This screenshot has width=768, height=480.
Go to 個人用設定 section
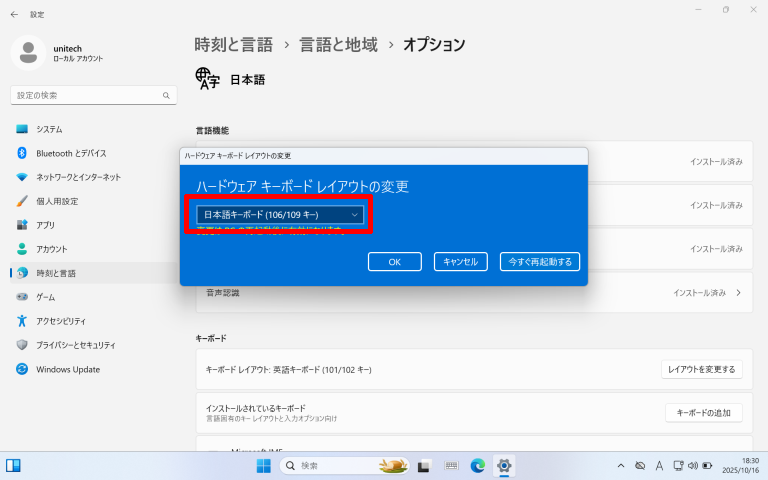tap(56, 201)
